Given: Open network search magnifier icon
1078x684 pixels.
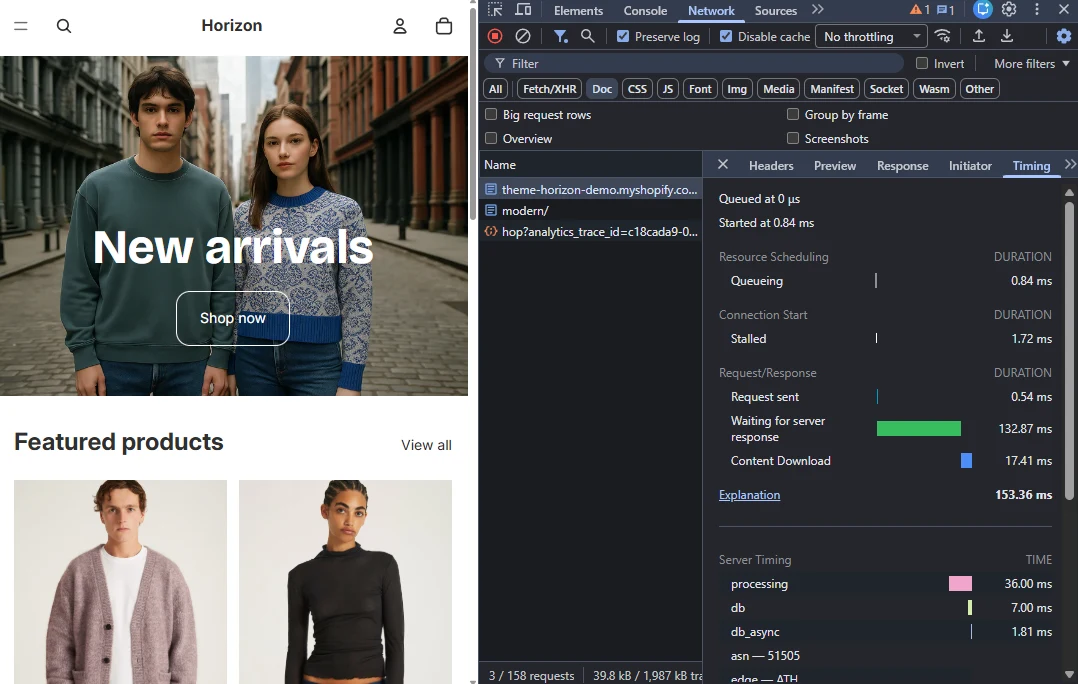Looking at the screenshot, I should click(588, 36).
